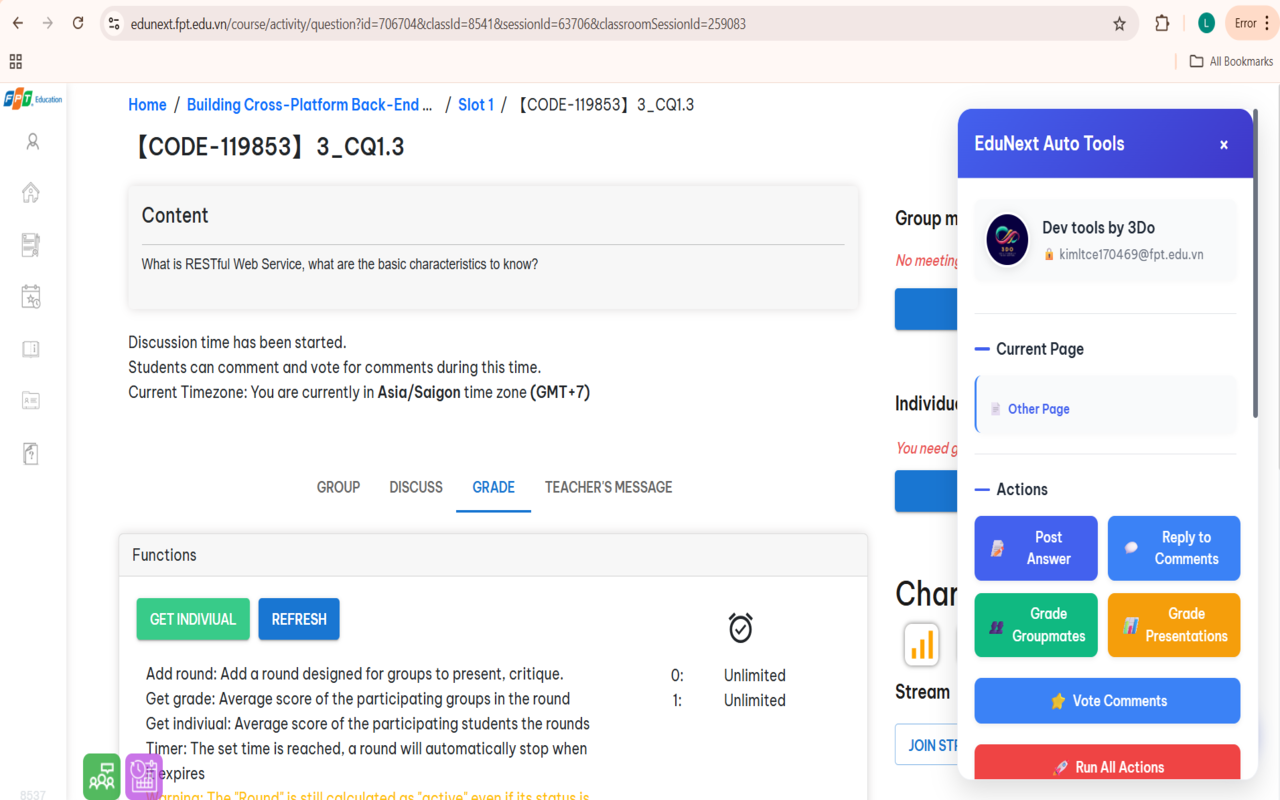Viewport: 1280px width, 800px height.
Task: Click the Vote Comments button
Action: point(1106,700)
